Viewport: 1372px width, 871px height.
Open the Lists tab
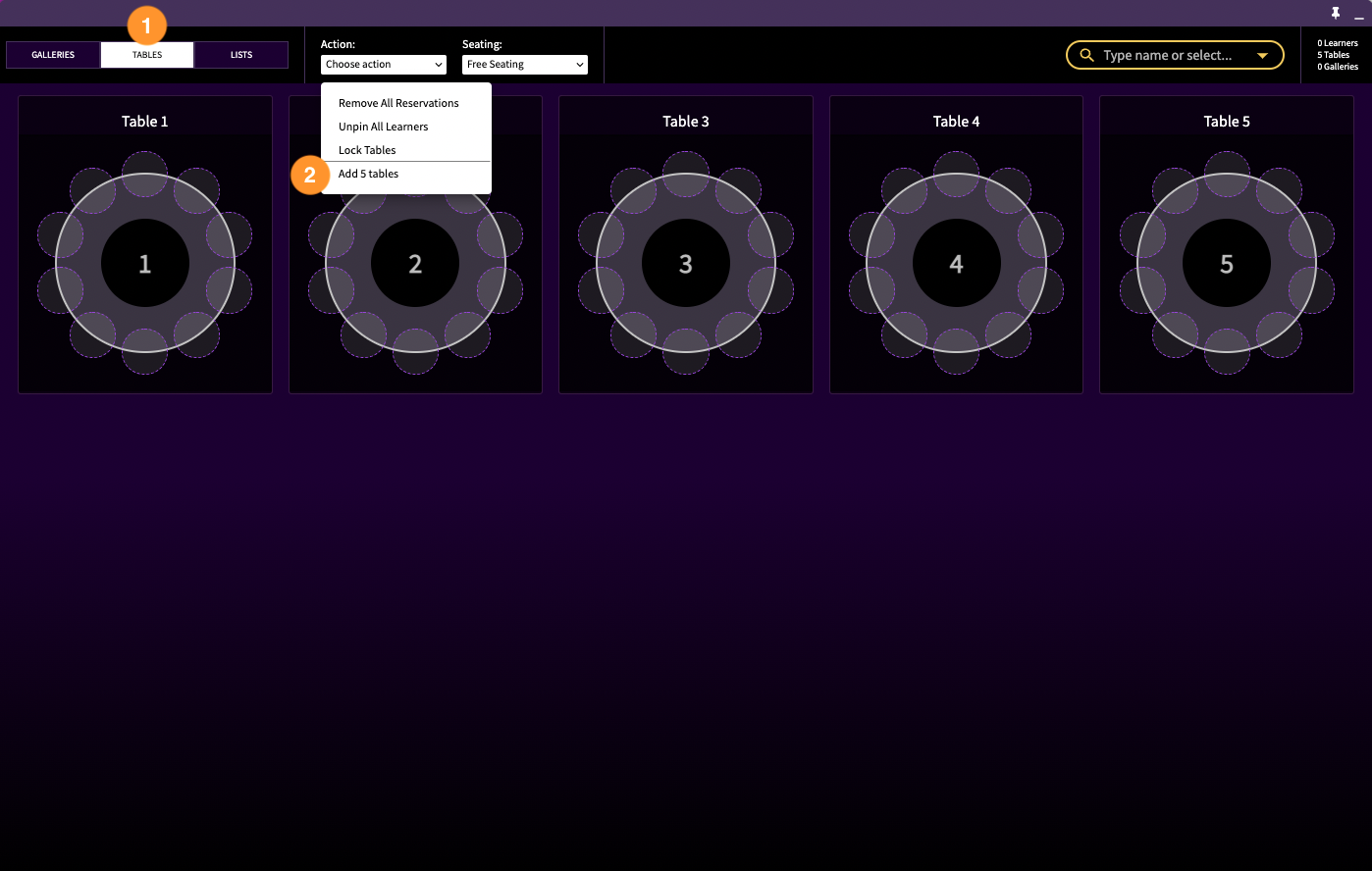241,55
